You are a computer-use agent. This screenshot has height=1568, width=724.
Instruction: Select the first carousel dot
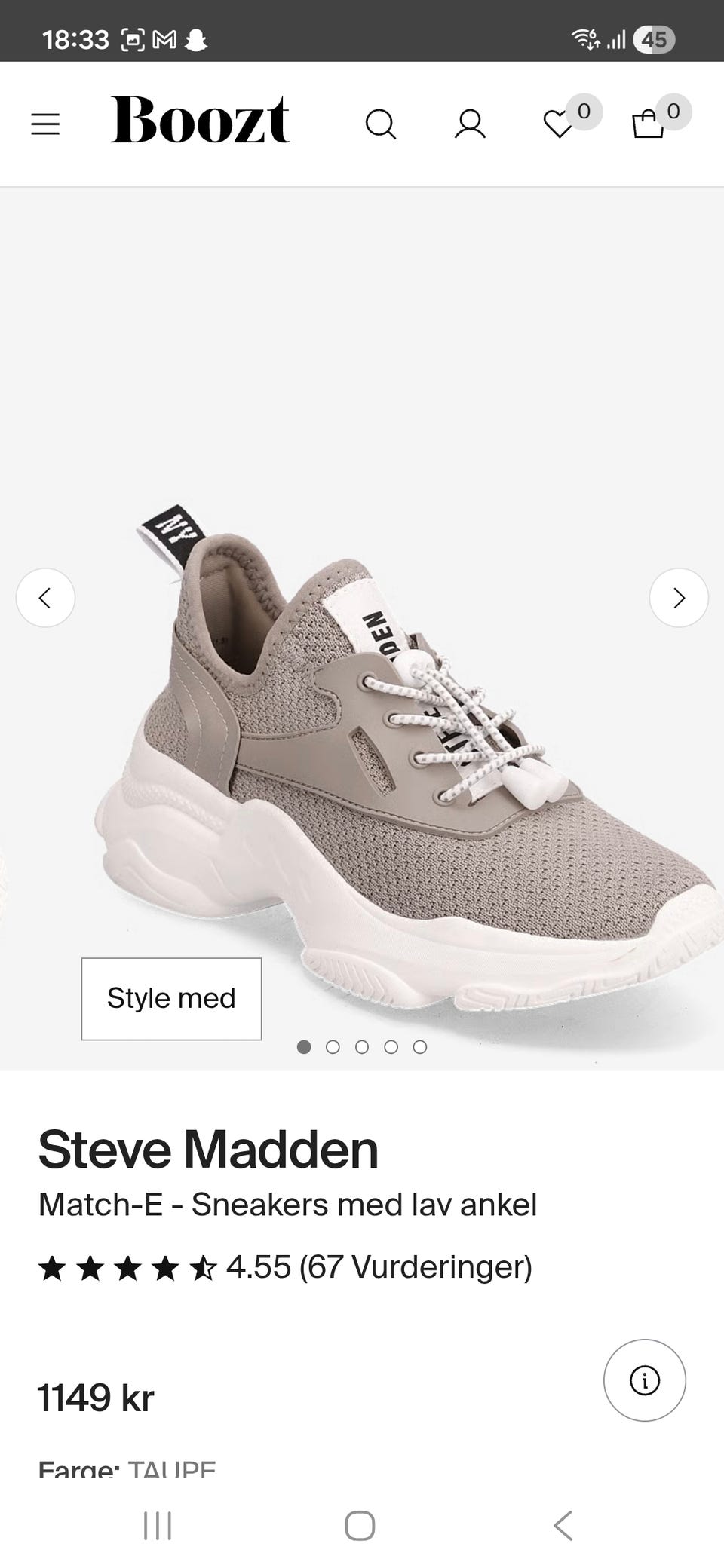(x=304, y=1046)
